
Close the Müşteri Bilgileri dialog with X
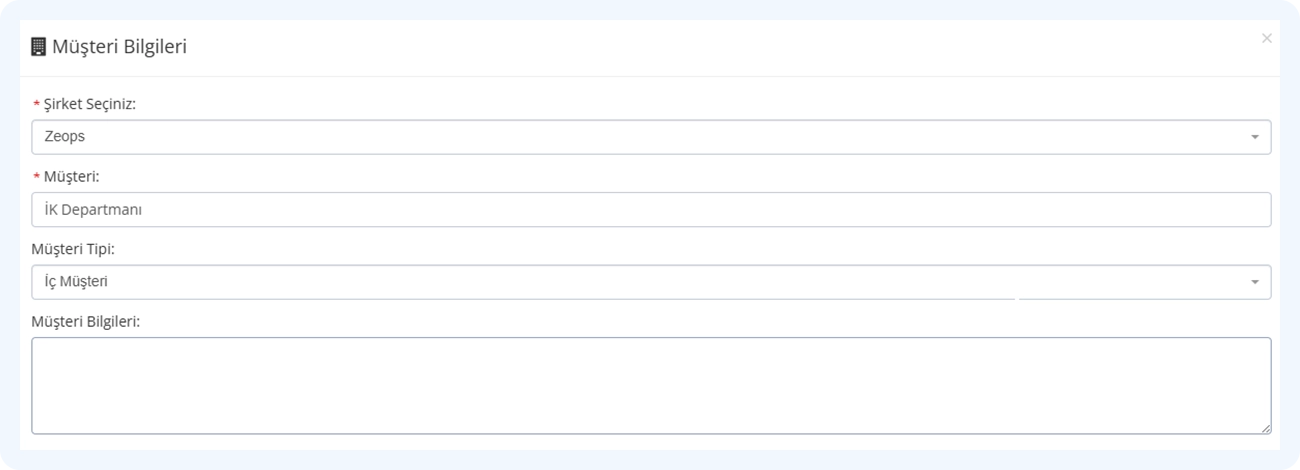(x=1266, y=38)
